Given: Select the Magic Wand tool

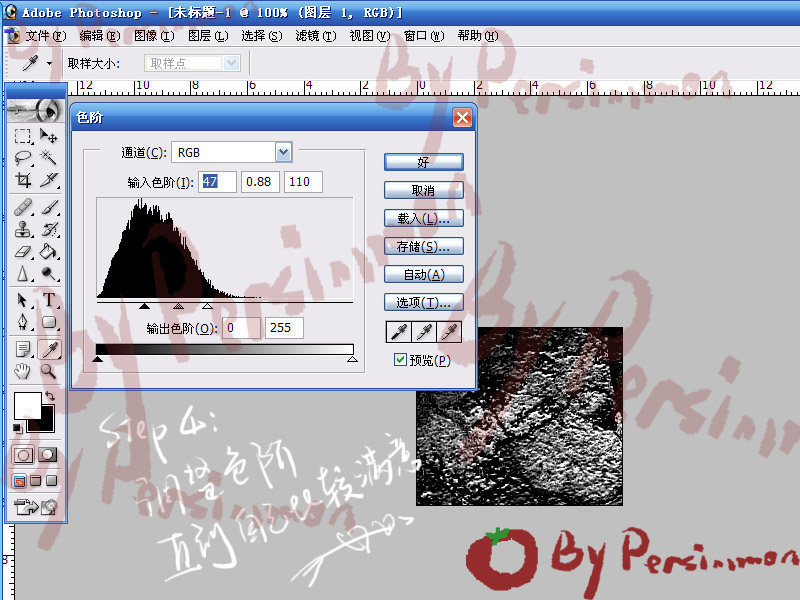Looking at the screenshot, I should tap(49, 158).
